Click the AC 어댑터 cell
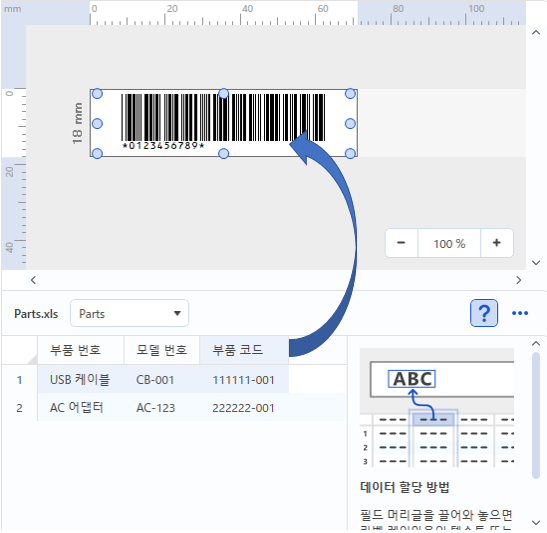This screenshot has height=533, width=547. point(81,407)
